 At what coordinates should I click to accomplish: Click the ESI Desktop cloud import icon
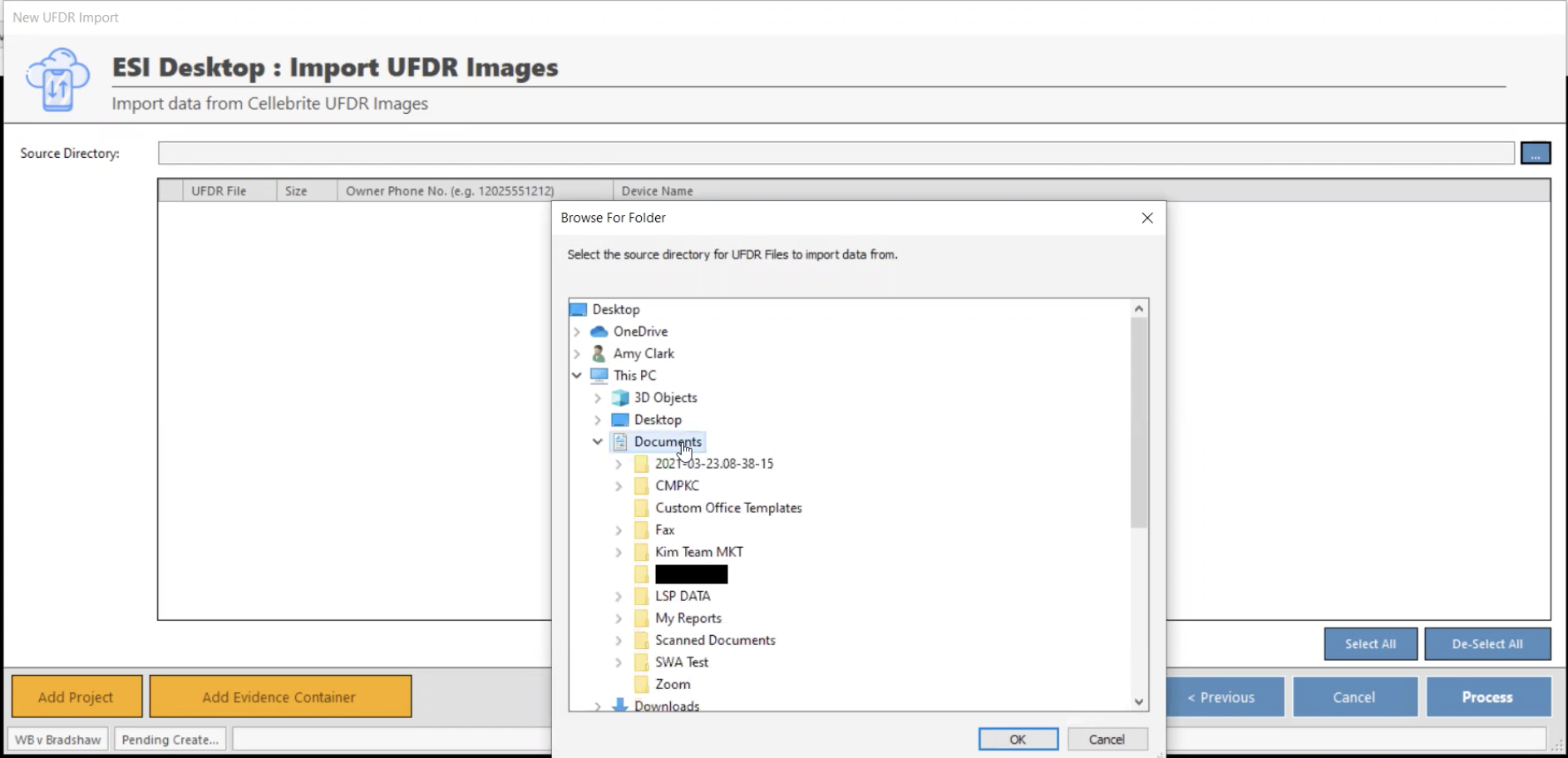coord(57,80)
